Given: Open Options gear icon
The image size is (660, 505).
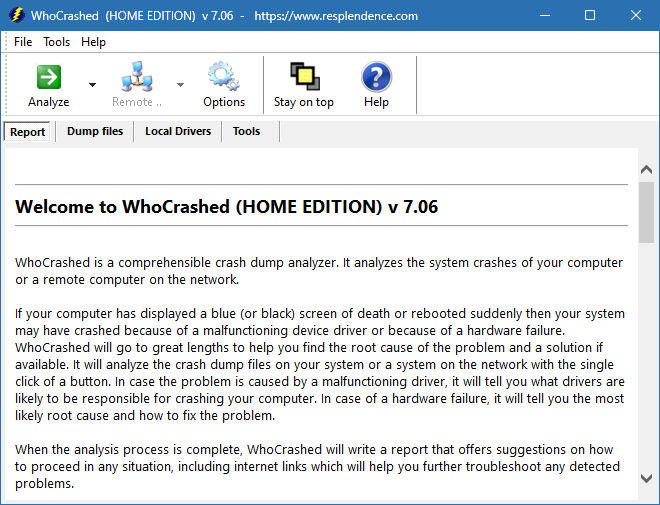Looking at the screenshot, I should 224,77.
